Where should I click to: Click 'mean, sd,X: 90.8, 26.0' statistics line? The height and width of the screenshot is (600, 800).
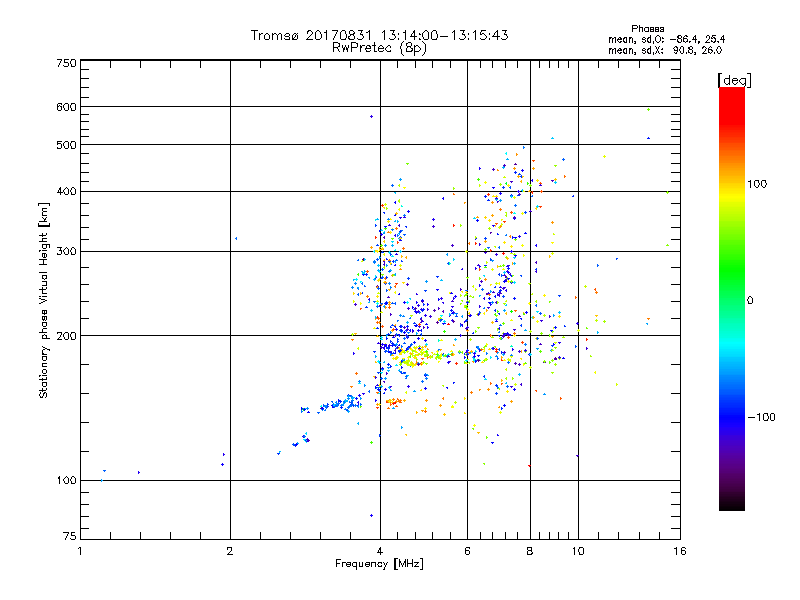(x=665, y=50)
